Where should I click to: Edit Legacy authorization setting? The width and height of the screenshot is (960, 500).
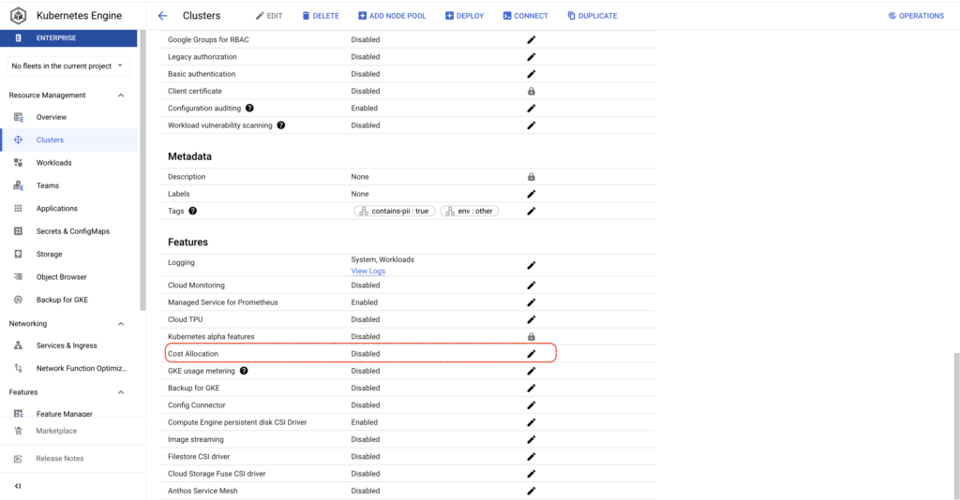(531, 57)
